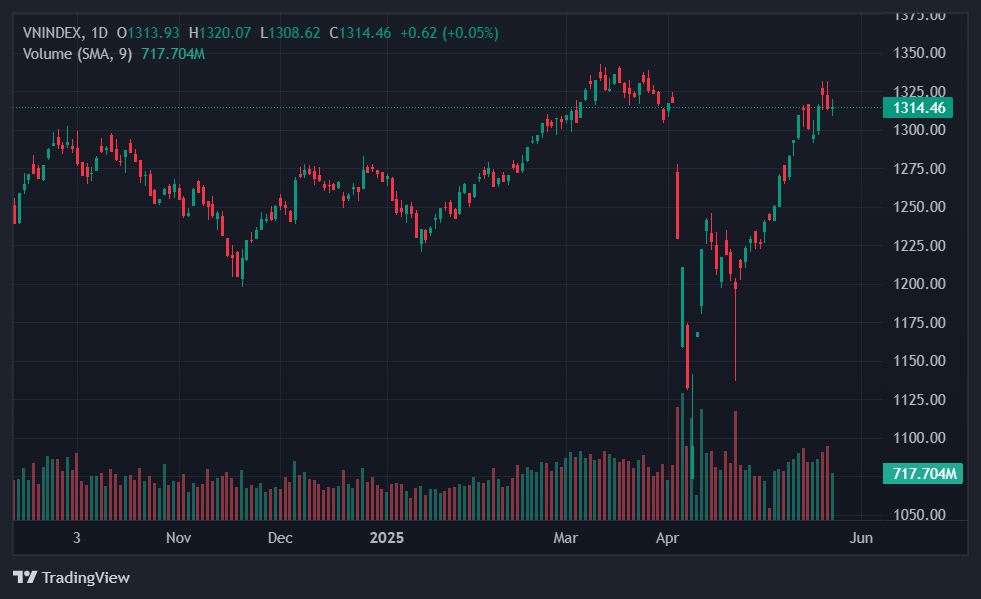Click the 1250.00 price axis label
This screenshot has height=599, width=981.
[x=919, y=207]
